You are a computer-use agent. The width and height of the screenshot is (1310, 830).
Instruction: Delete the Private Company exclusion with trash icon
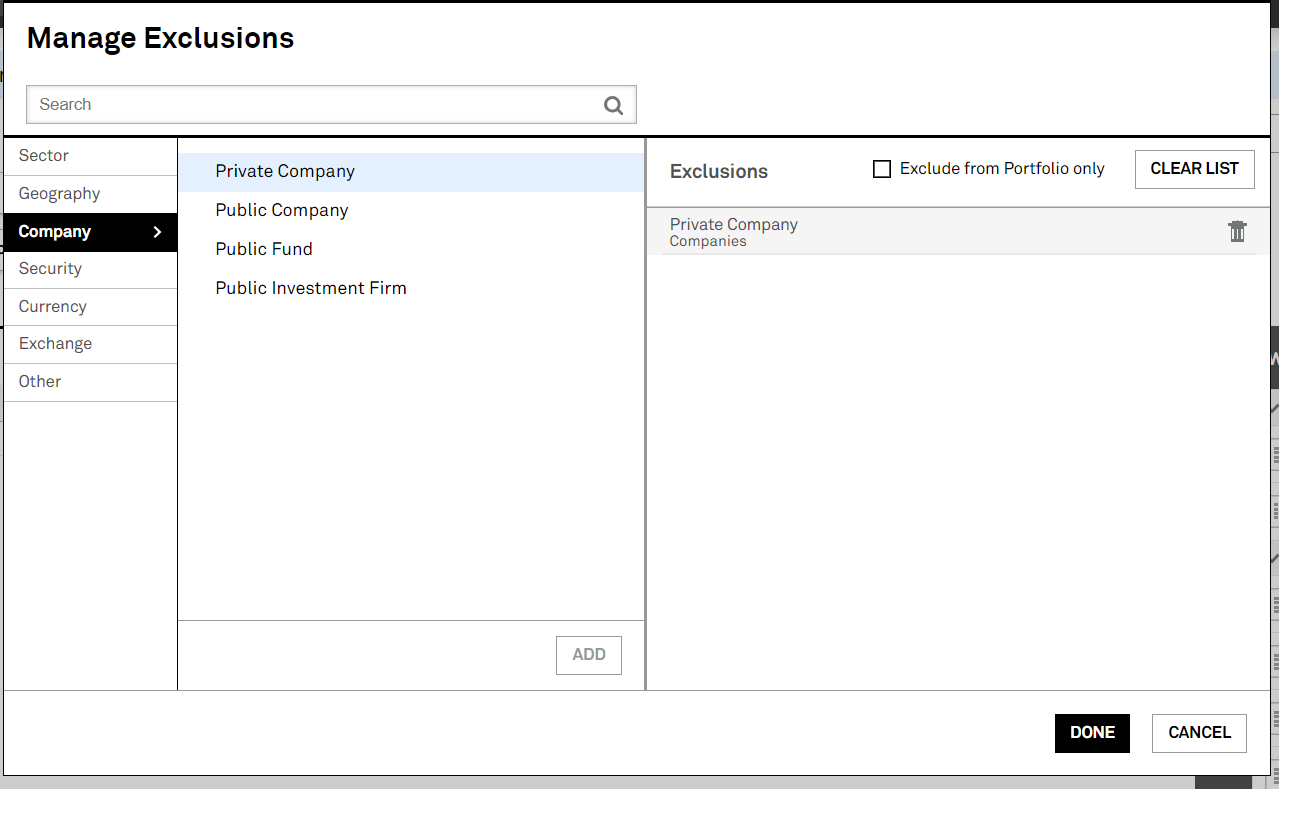tap(1237, 232)
